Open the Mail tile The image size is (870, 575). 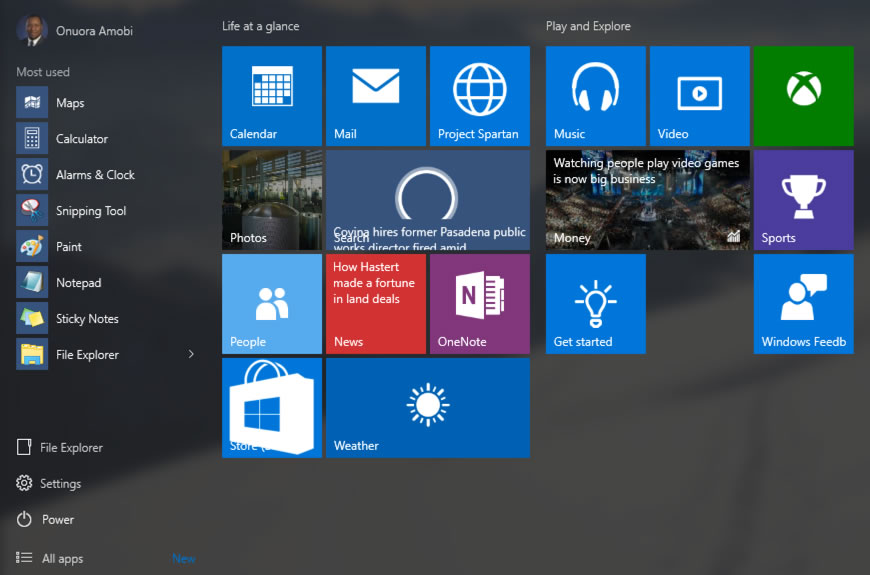(x=376, y=96)
